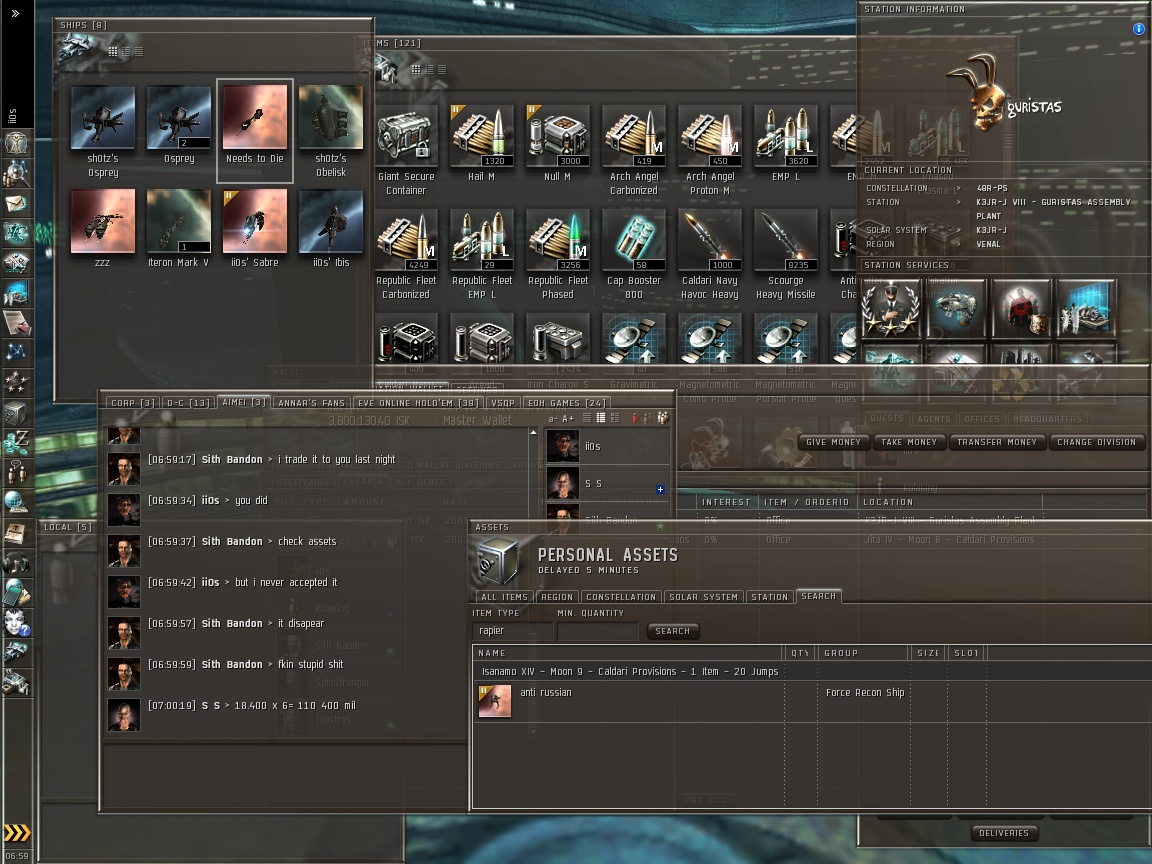Collapse the Isanamo XIV station asset group
1152x864 pixels.
(629, 672)
